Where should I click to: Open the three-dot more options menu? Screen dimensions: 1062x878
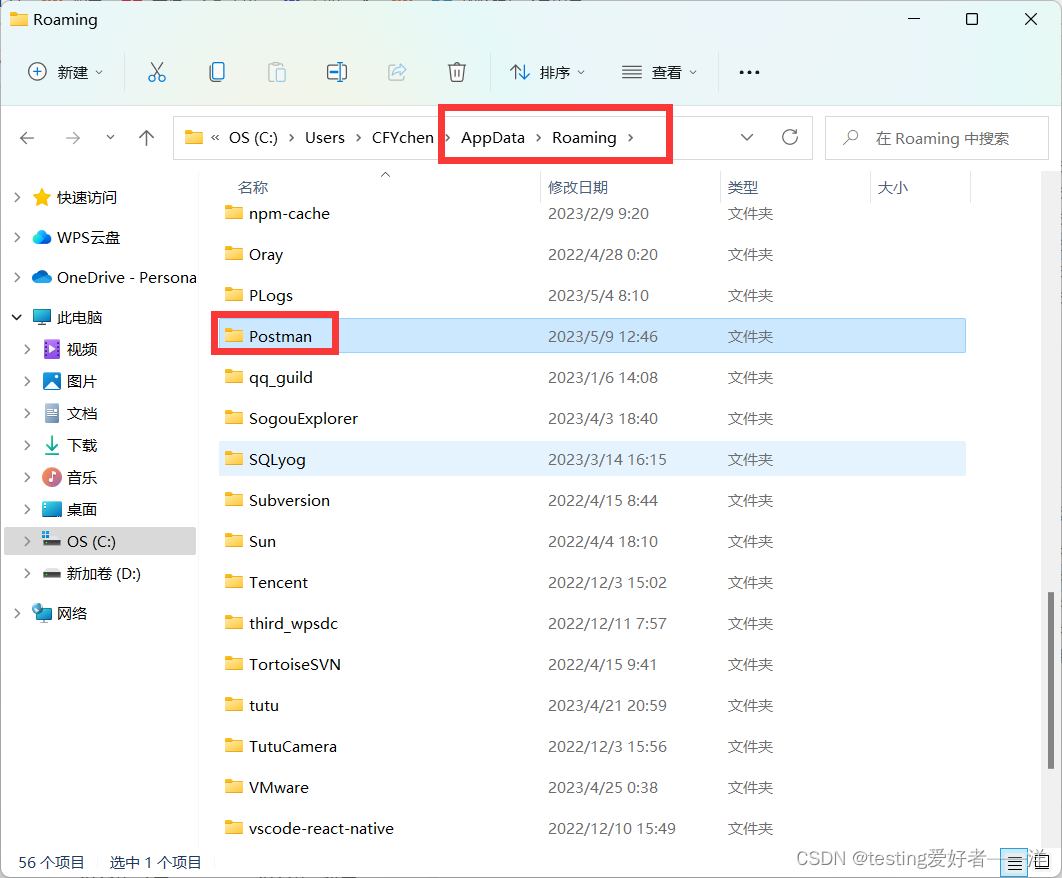point(749,72)
